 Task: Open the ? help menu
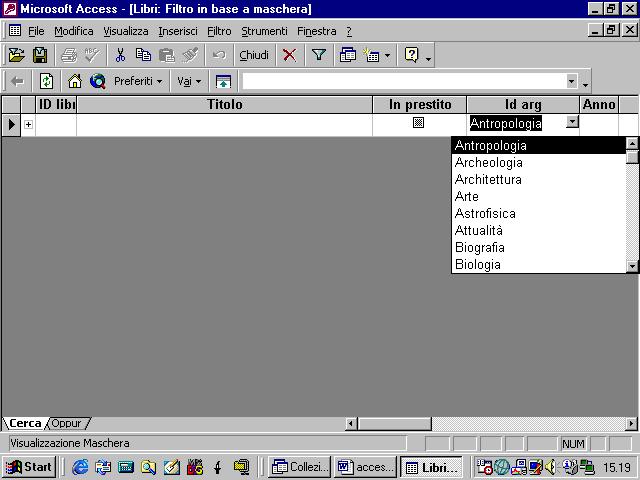coord(349,31)
